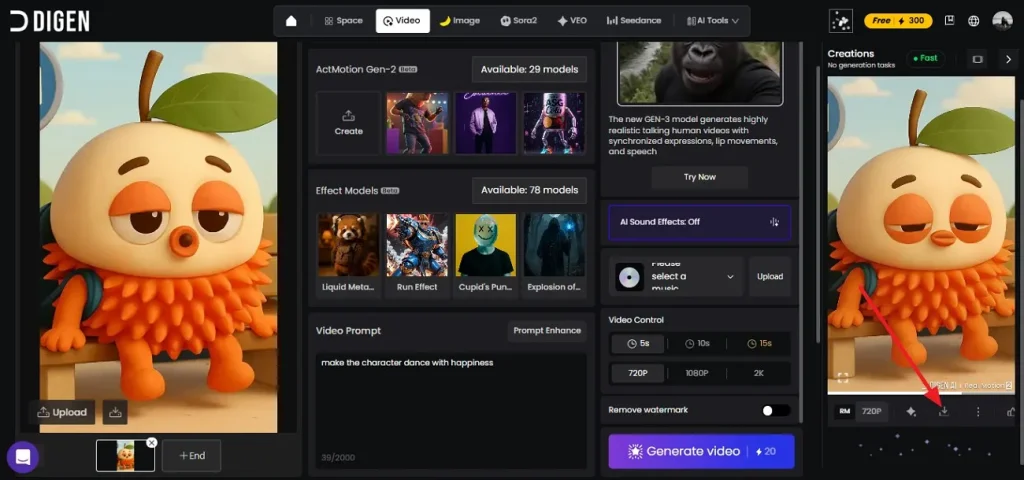
Task: Open the support chat bubble
Action: point(23,457)
